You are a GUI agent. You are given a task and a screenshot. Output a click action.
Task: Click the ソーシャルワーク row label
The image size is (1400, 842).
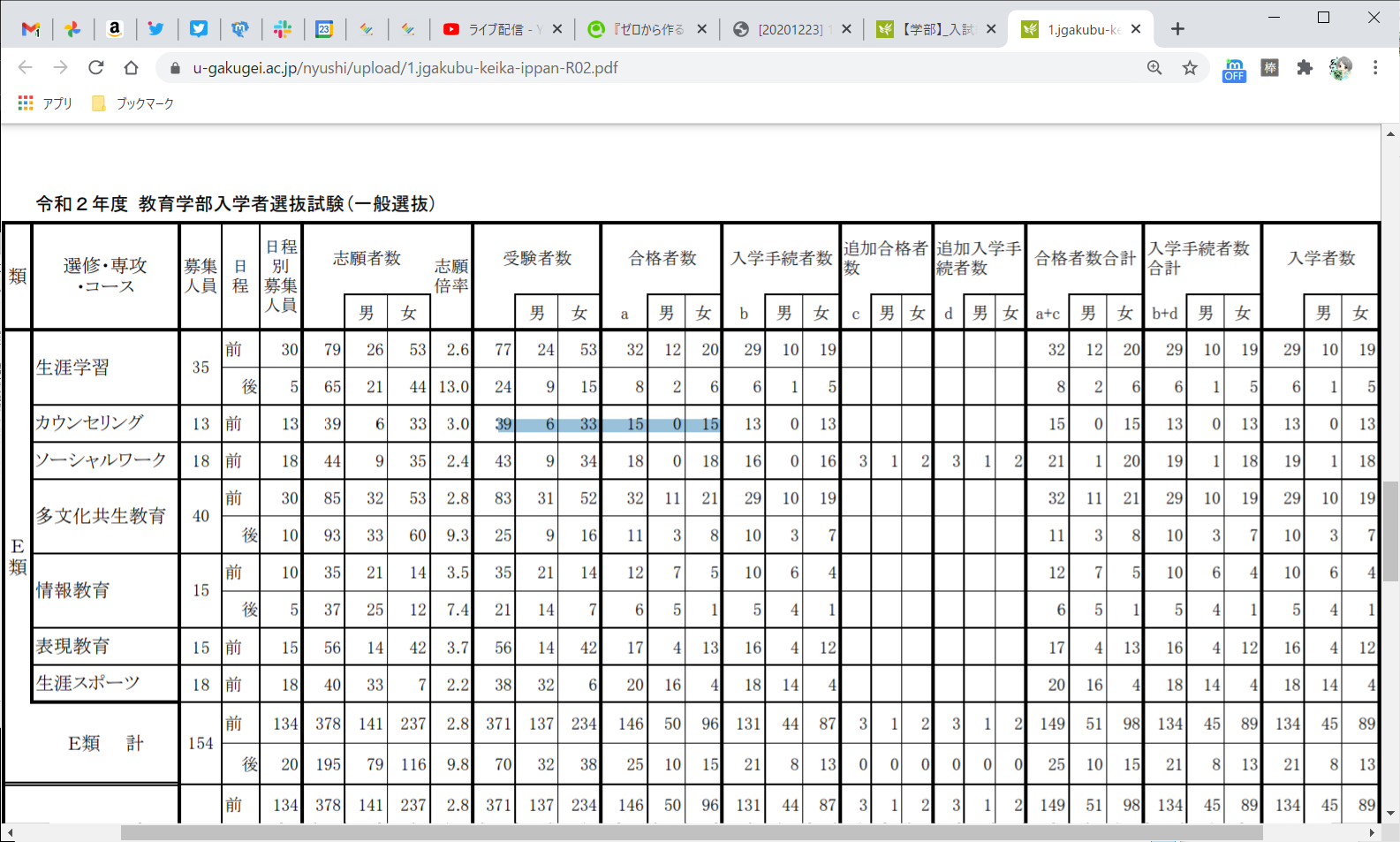coord(101,460)
